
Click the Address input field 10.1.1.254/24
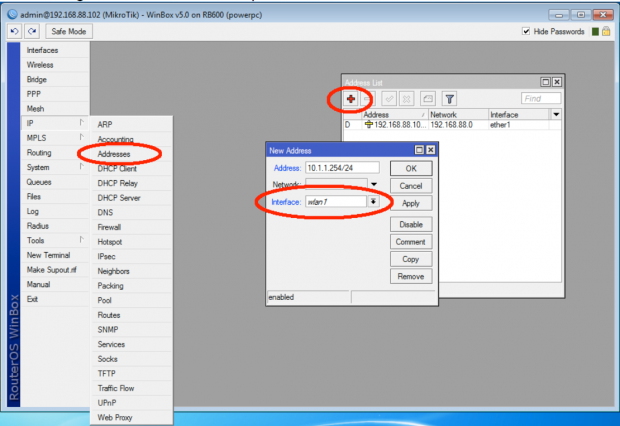[342, 168]
